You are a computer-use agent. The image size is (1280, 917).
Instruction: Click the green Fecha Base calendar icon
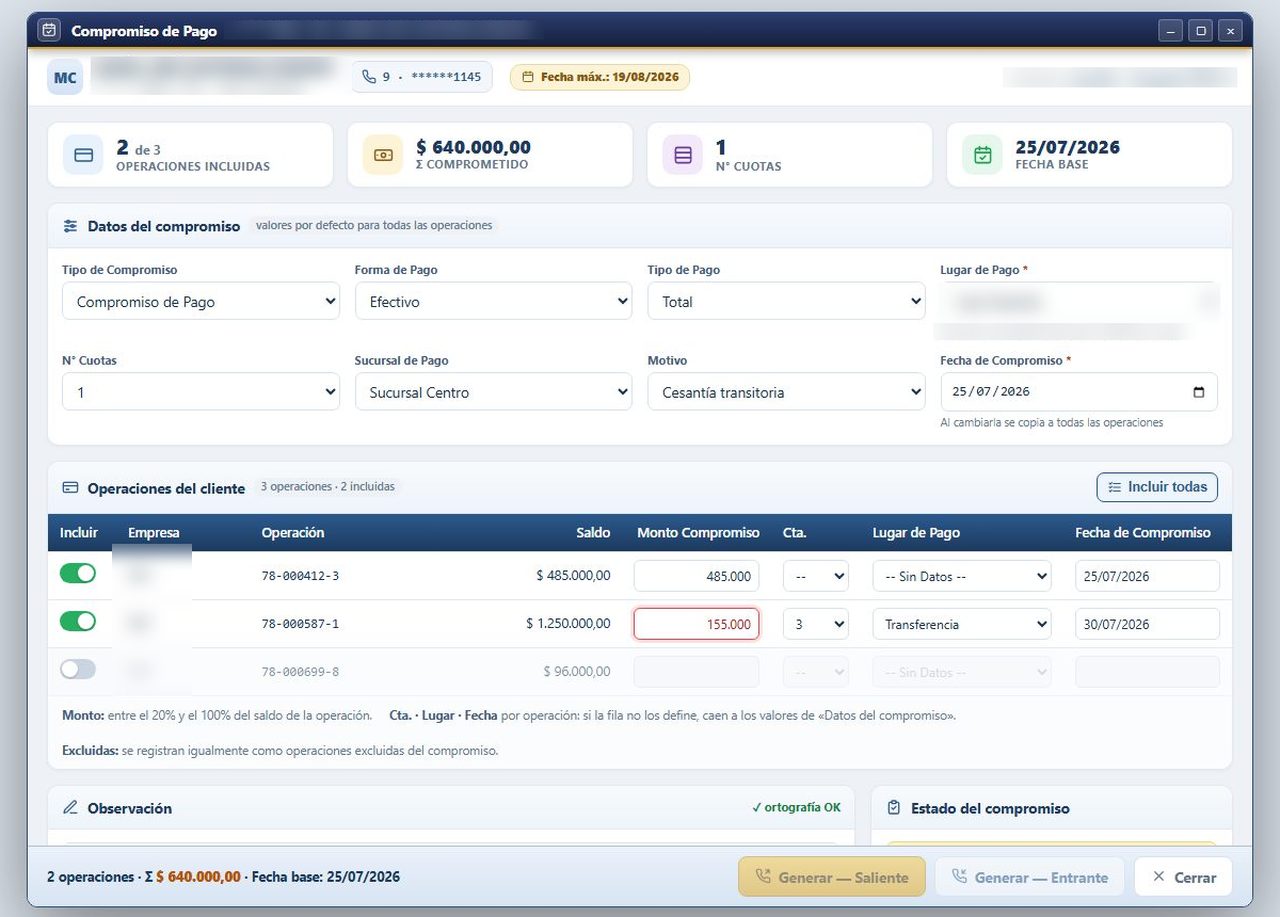tap(983, 155)
